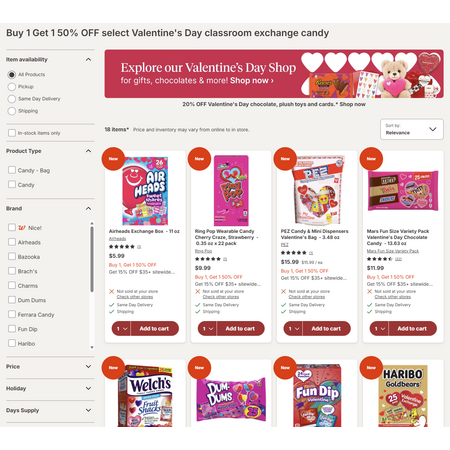Open quantity selector for Airheads Exchange Box

coord(121,329)
